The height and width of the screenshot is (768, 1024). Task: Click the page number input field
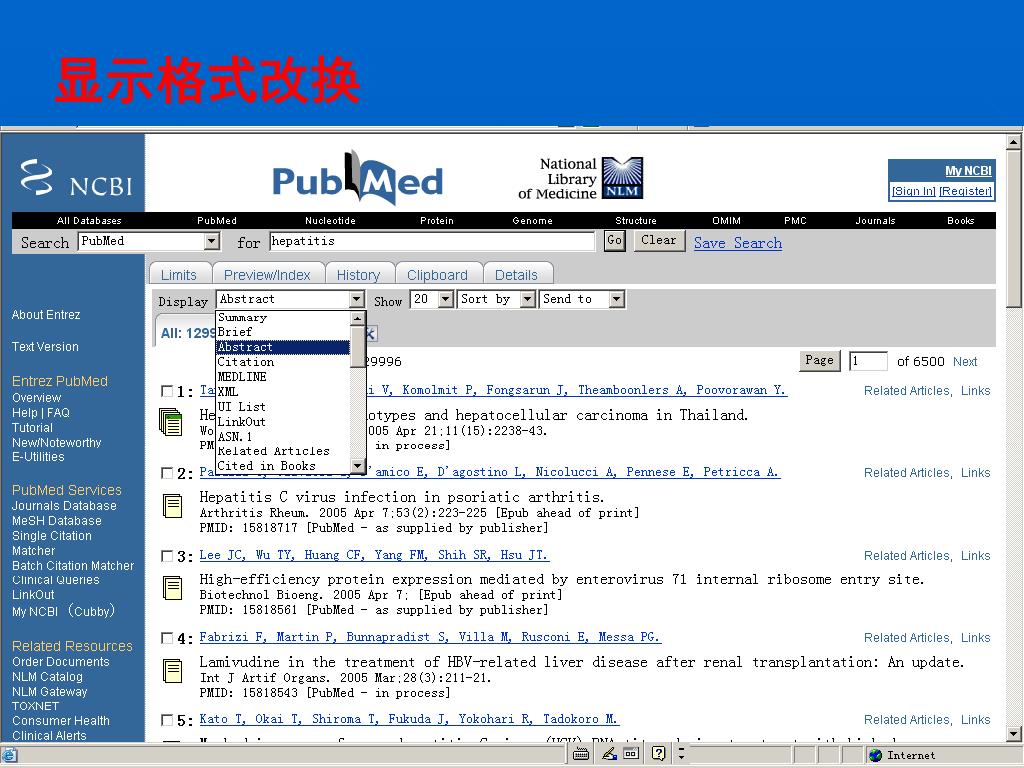pos(868,361)
